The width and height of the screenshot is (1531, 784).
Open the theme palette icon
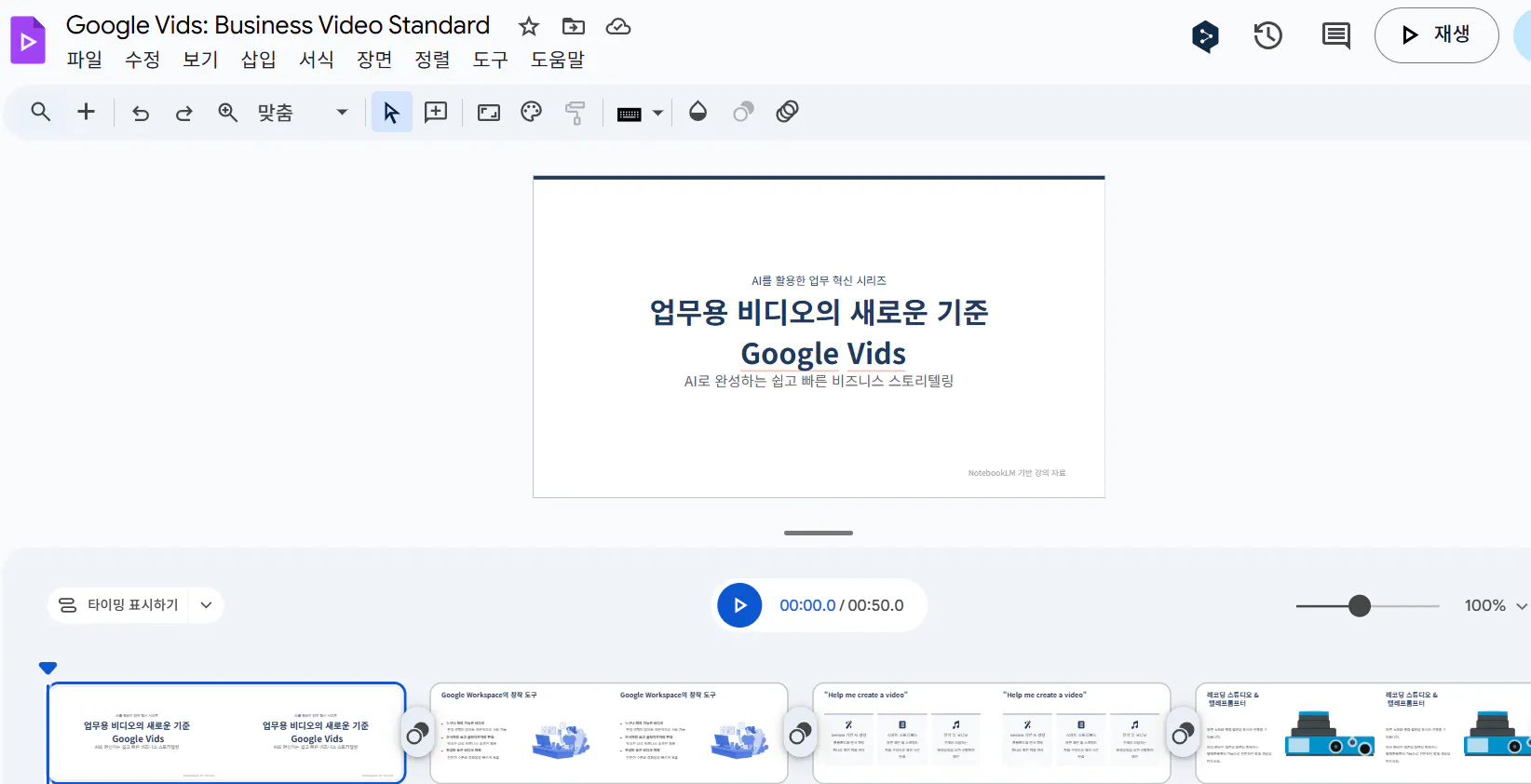[x=531, y=113]
